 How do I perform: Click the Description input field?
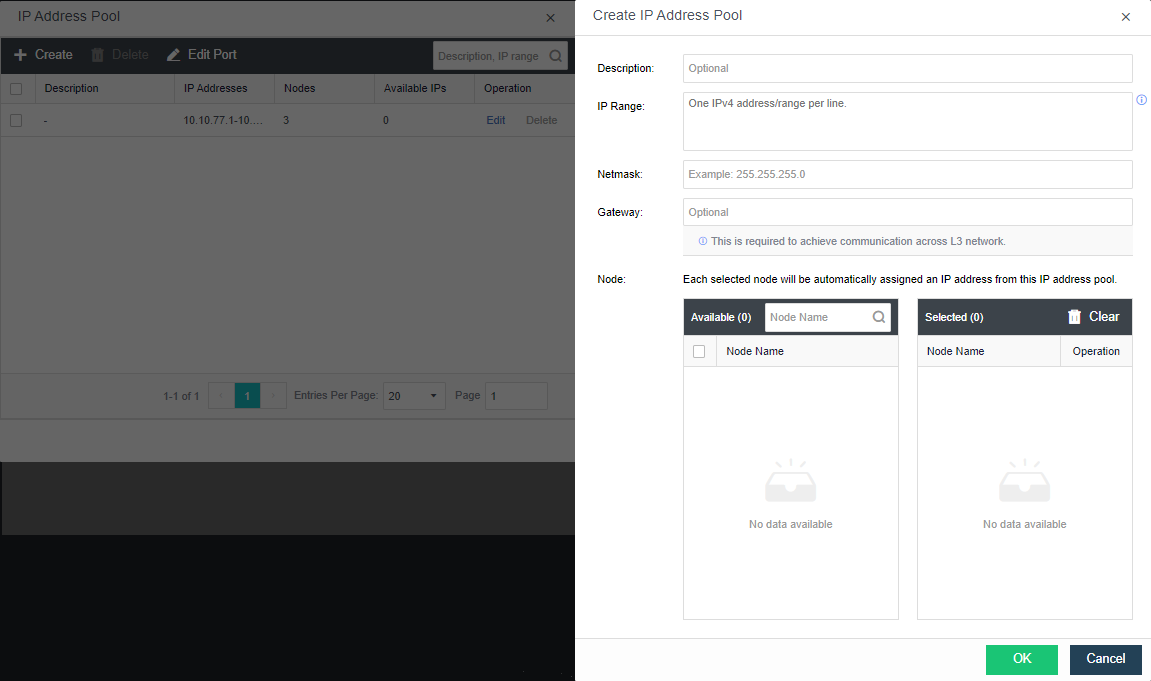coord(907,68)
